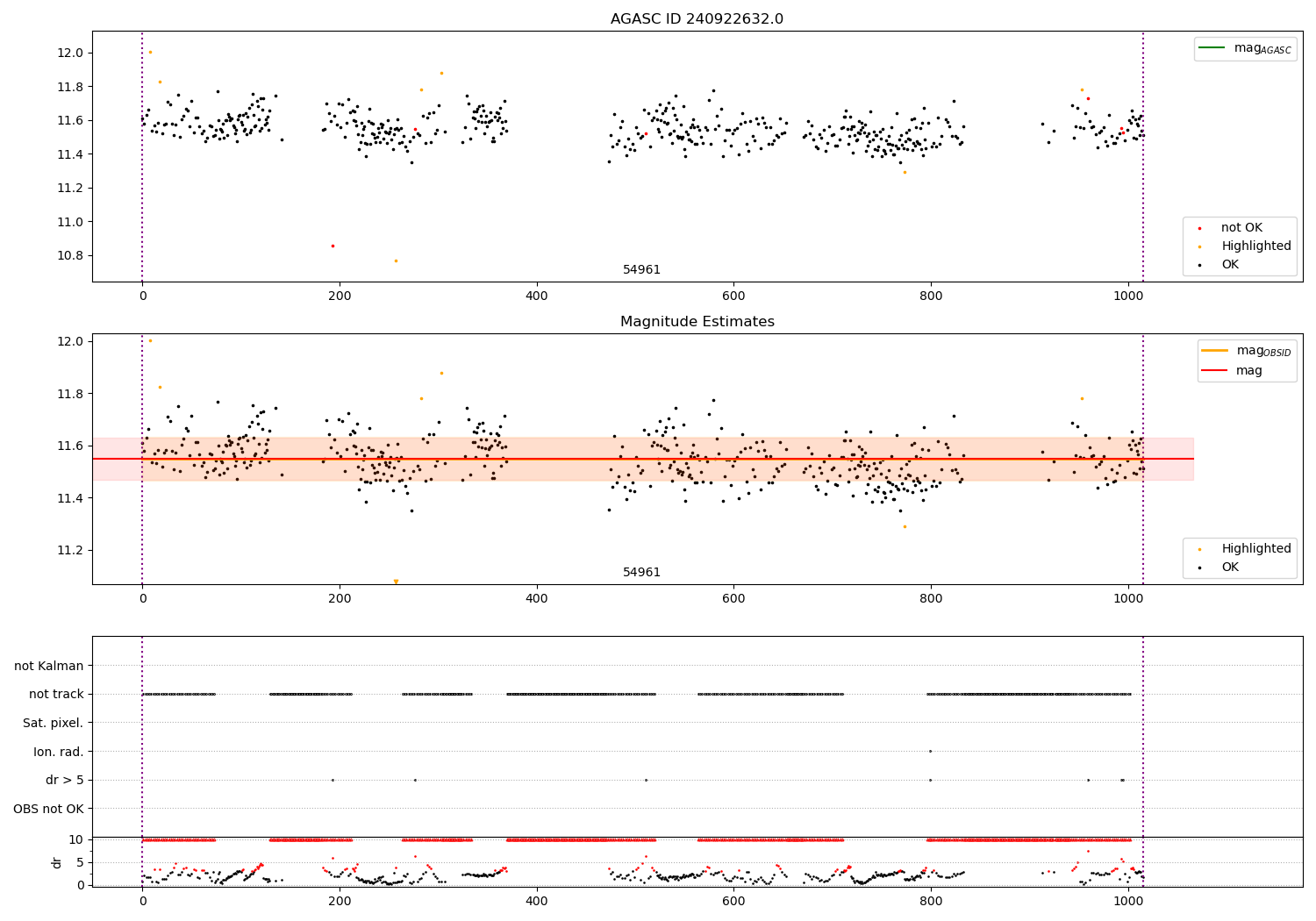The image size is (1316, 921).
Task: Click the 'AGASC ID 240922632.0' plot title
Action: point(697,19)
